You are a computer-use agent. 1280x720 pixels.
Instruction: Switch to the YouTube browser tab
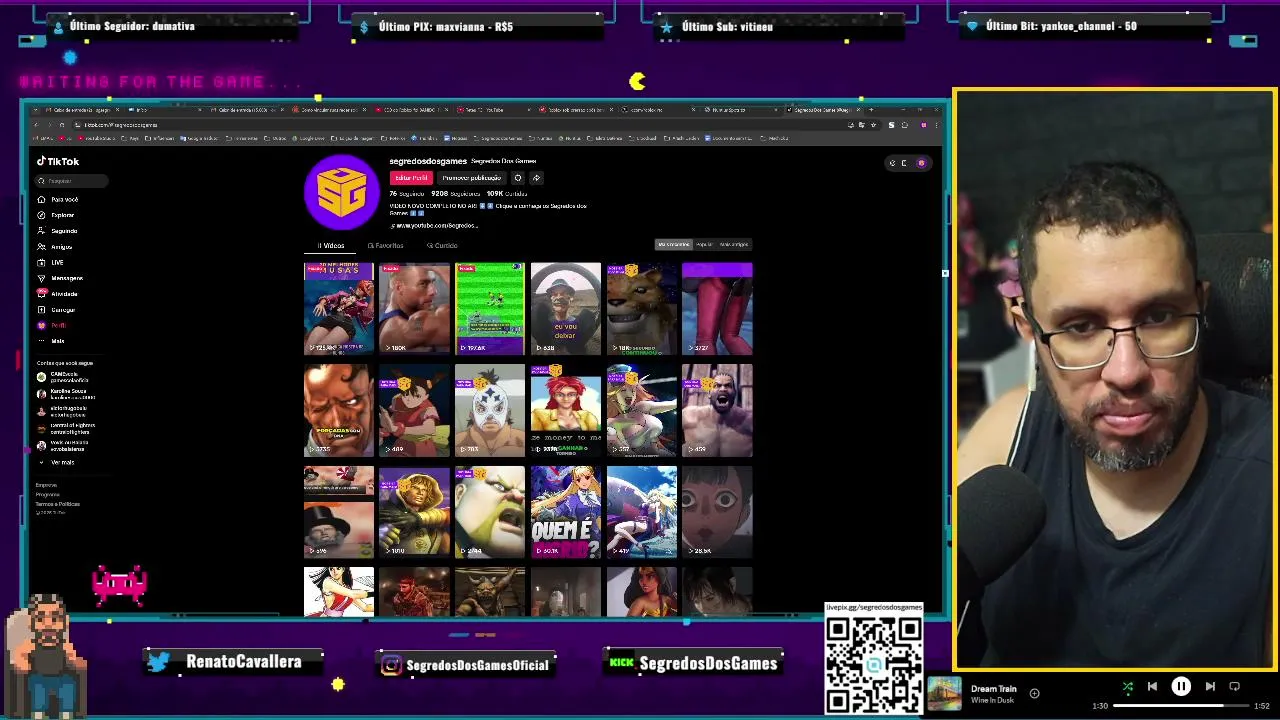click(490, 110)
